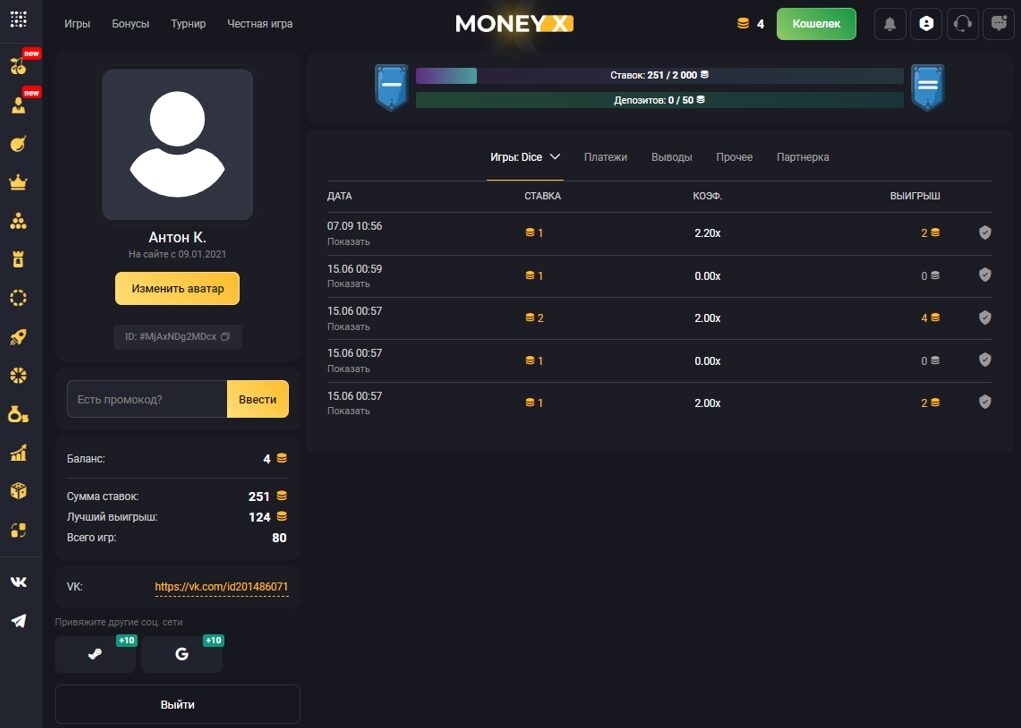Click the profile avatar image
1021x728 pixels.
coord(177,145)
